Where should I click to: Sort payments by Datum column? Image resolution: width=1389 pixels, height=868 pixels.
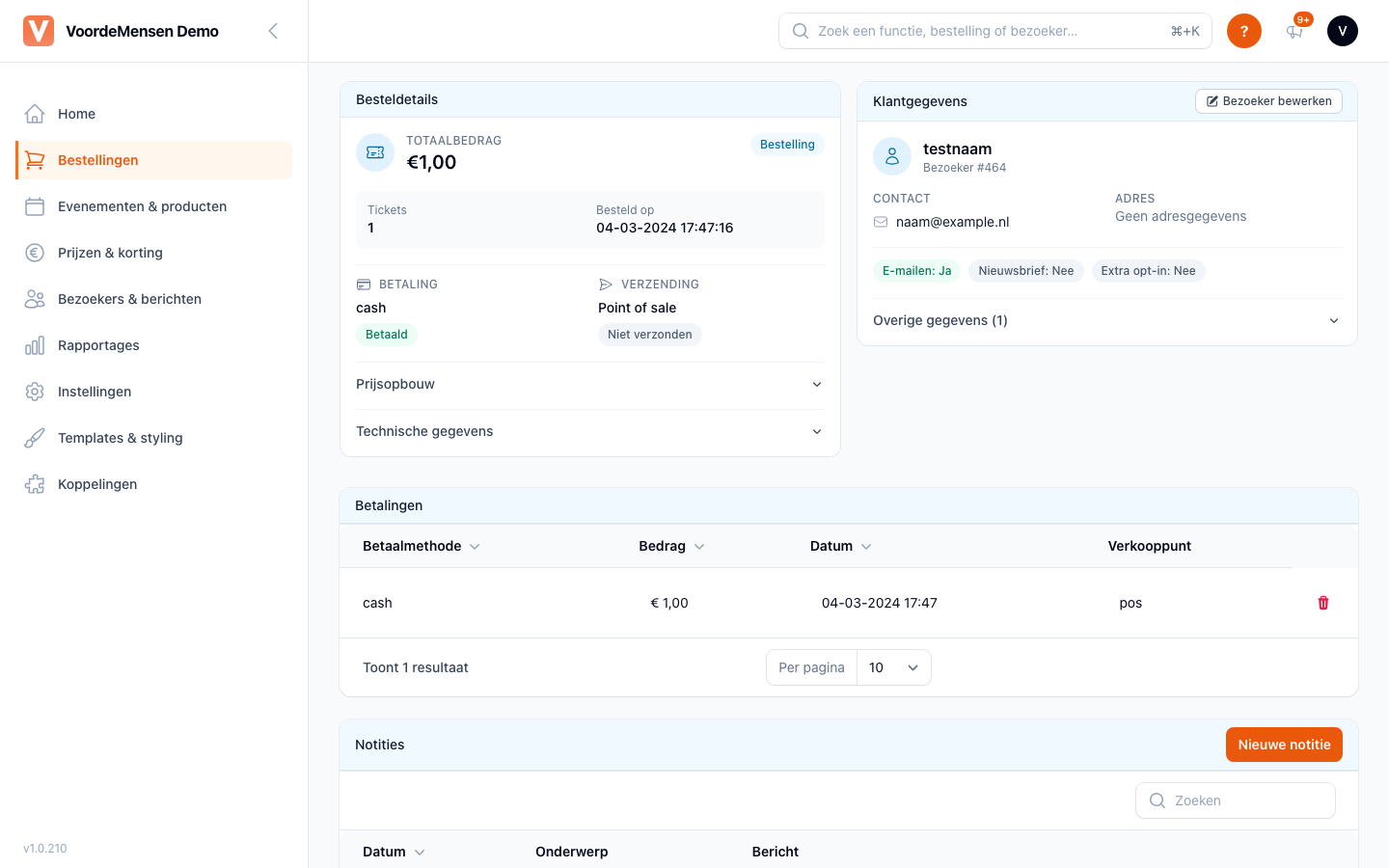coord(841,546)
